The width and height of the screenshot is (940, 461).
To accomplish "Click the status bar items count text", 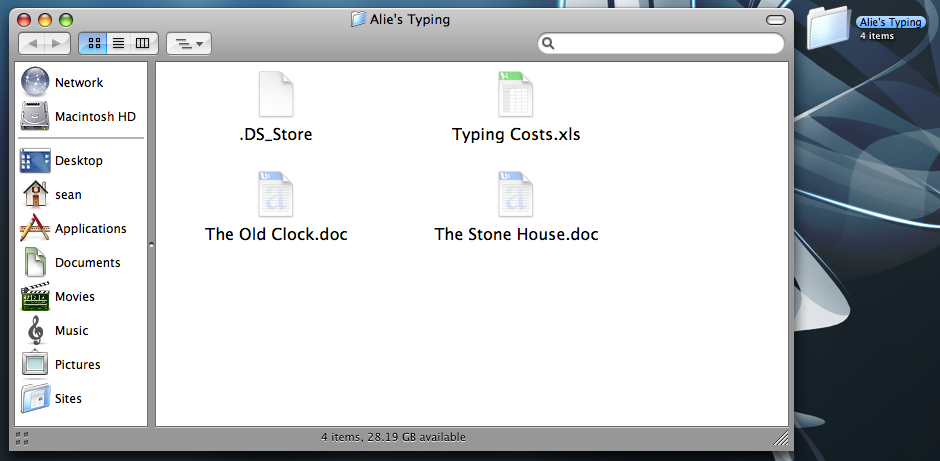I will click(393, 437).
